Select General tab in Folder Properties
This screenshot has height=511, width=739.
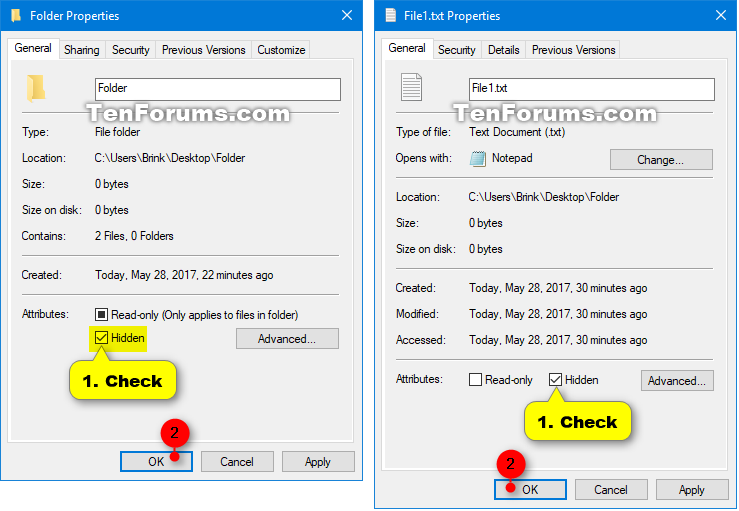pyautogui.click(x=33, y=48)
